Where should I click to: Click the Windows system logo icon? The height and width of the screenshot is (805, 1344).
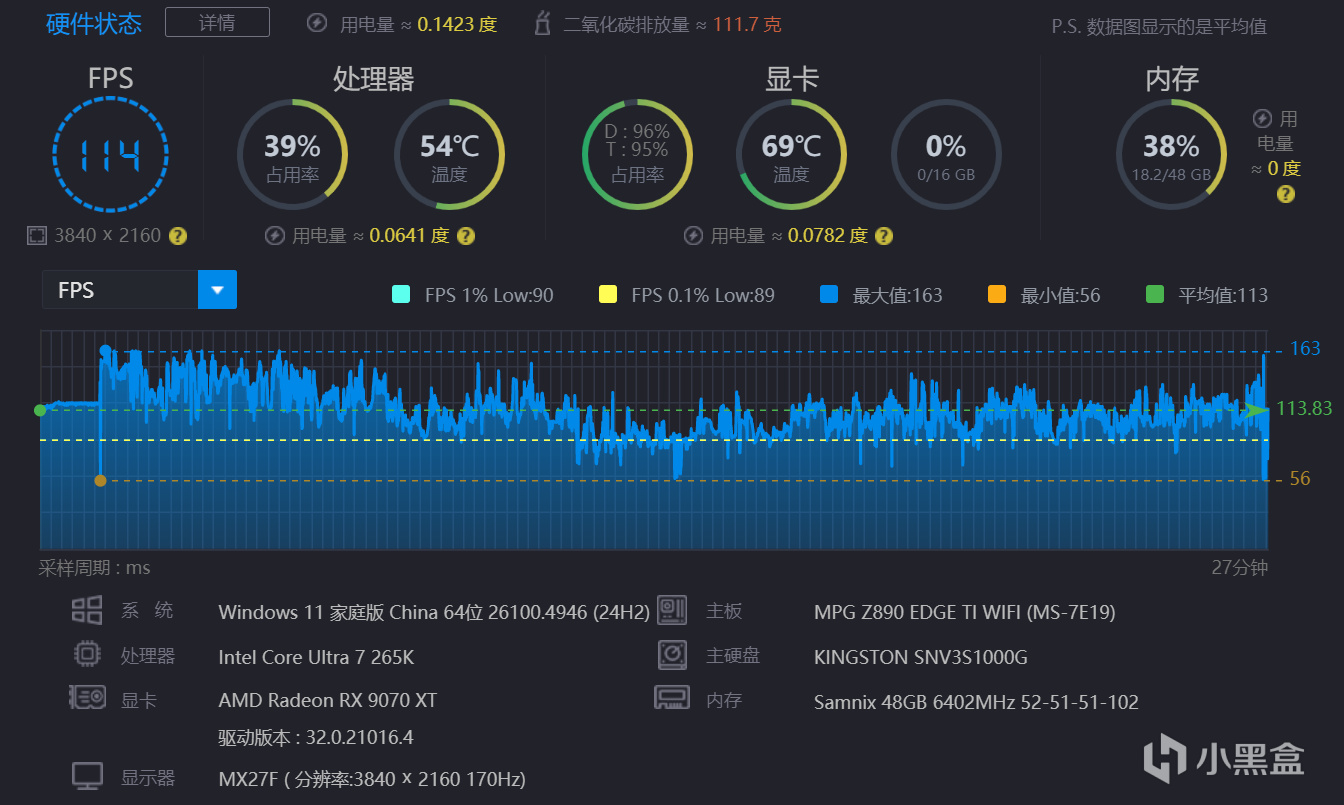coord(87,610)
